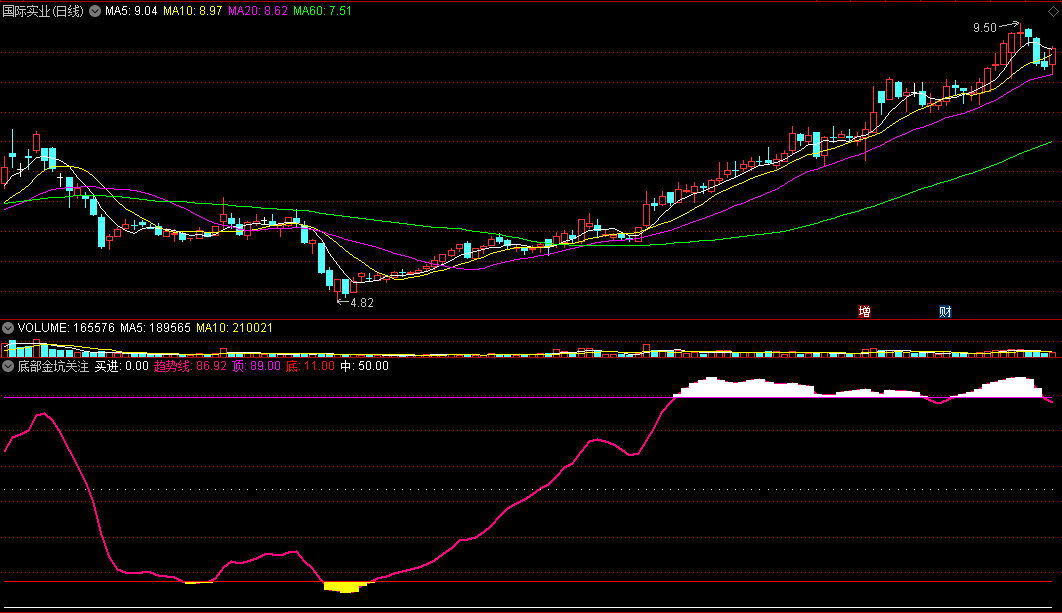Click the 底: 11.00 value
Image resolution: width=1062 pixels, height=613 pixels.
tap(310, 366)
